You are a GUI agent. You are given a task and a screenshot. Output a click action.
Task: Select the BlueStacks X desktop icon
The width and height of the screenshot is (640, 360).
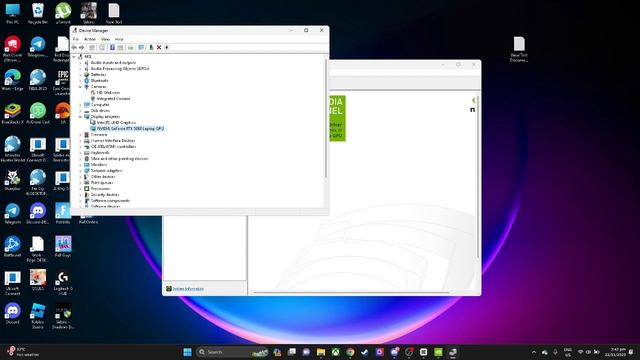(12, 113)
